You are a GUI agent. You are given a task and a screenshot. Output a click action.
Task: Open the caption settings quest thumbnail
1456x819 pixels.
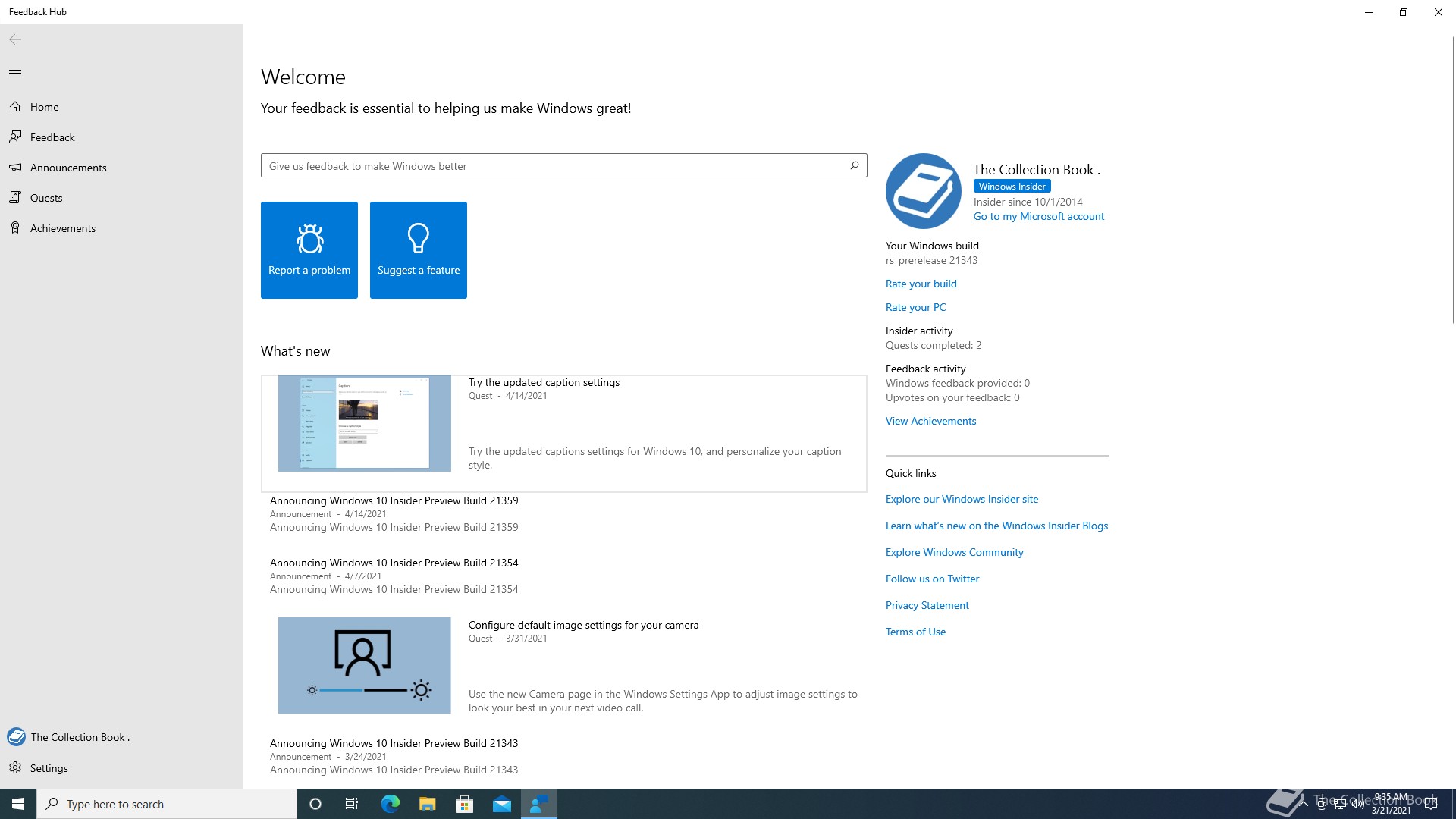[365, 423]
